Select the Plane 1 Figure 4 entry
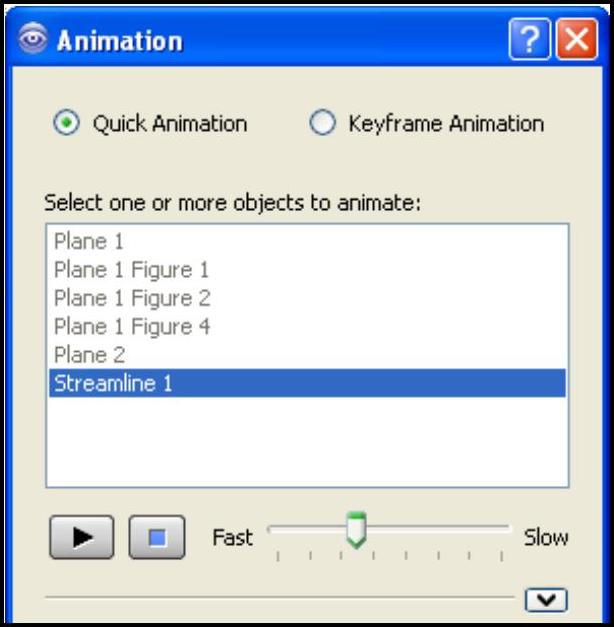 (131, 326)
